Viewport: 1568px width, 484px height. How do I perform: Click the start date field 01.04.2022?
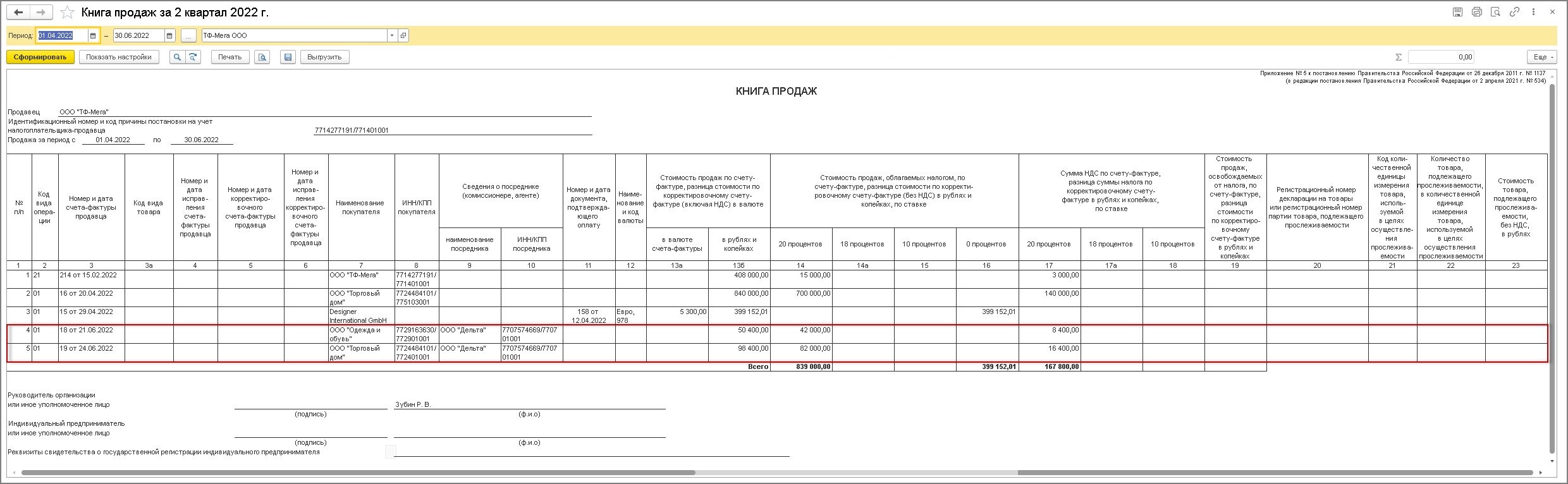pos(62,36)
